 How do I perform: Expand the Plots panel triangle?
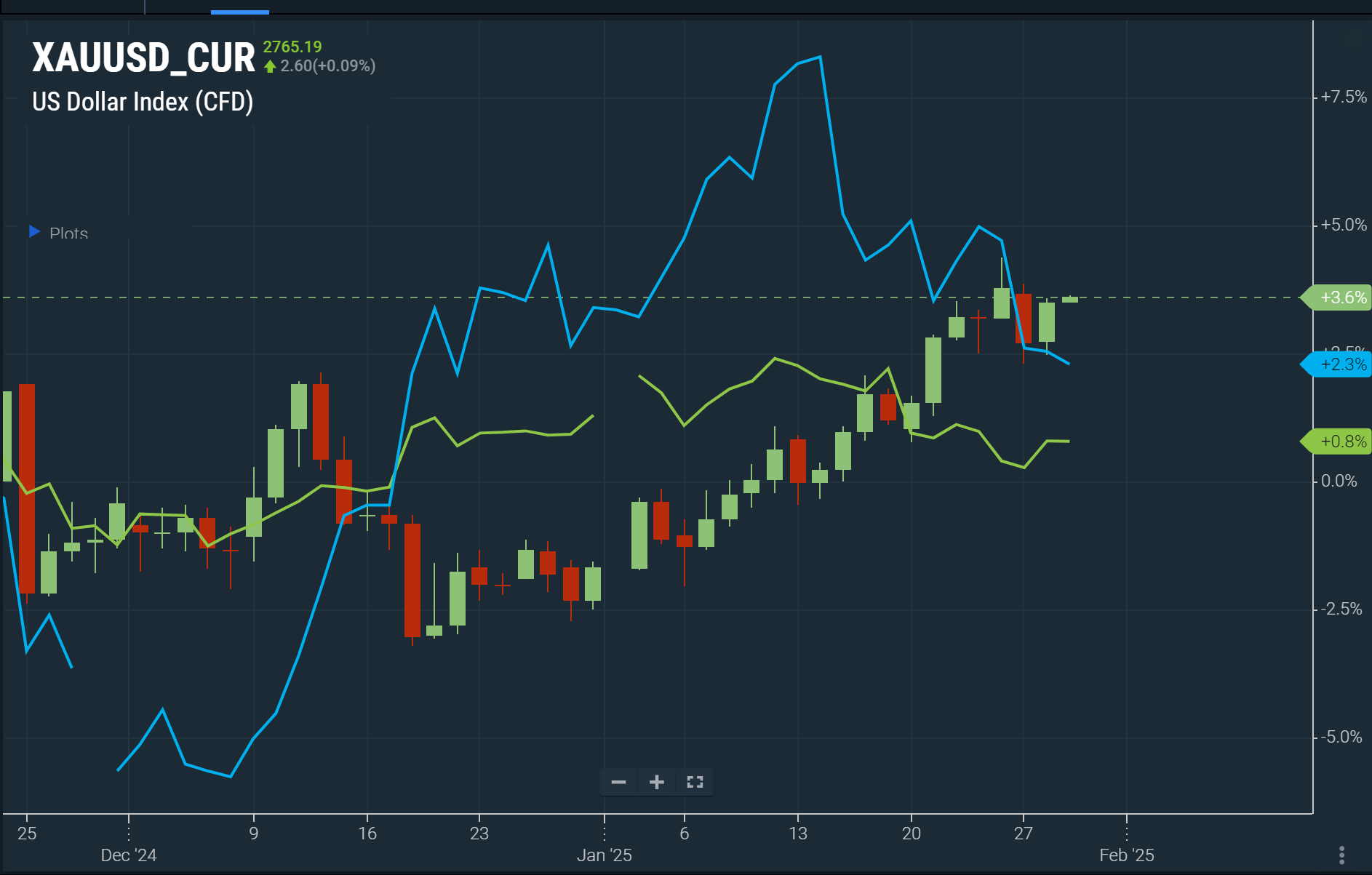click(34, 231)
